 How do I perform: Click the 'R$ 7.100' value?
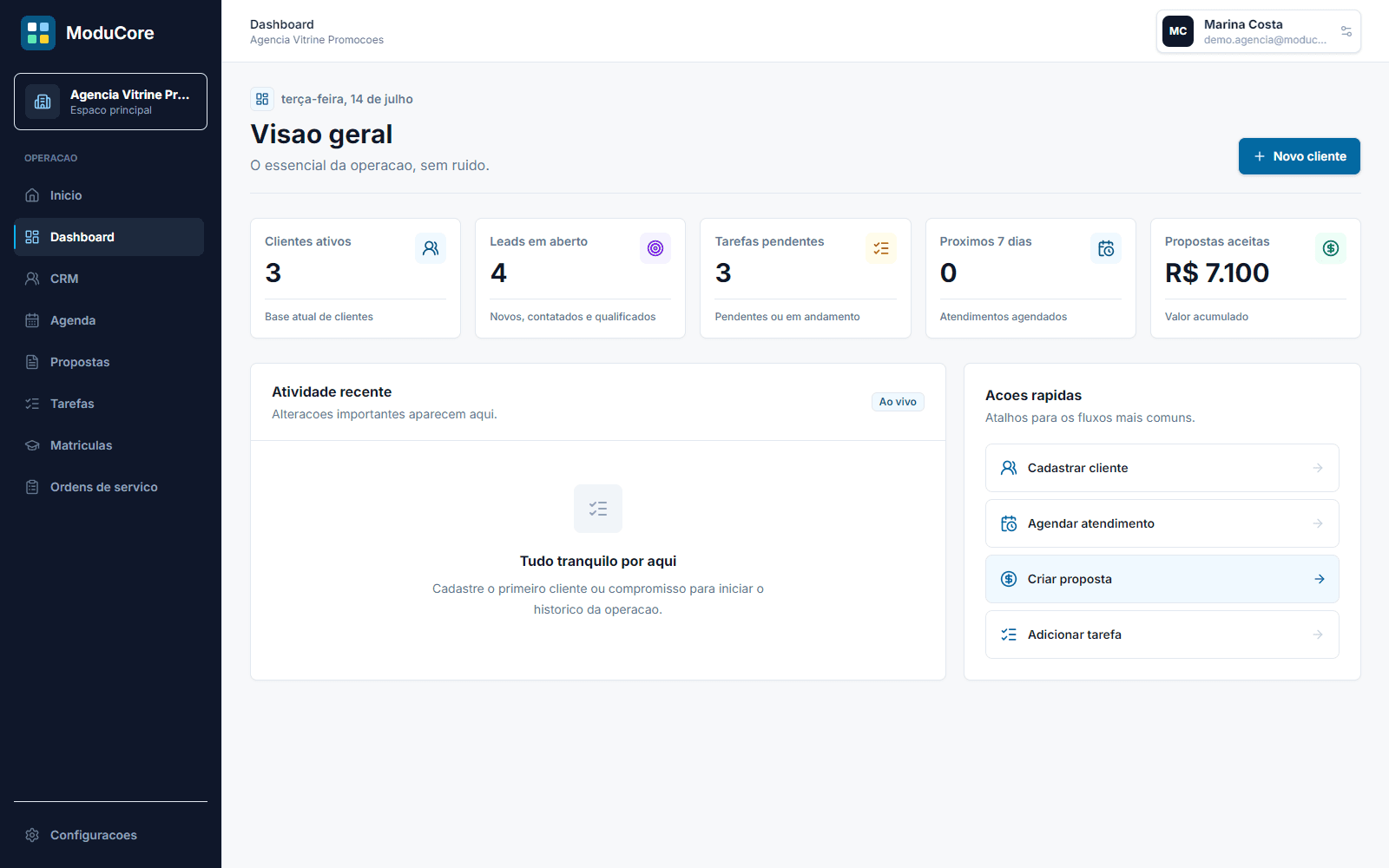tap(1217, 273)
